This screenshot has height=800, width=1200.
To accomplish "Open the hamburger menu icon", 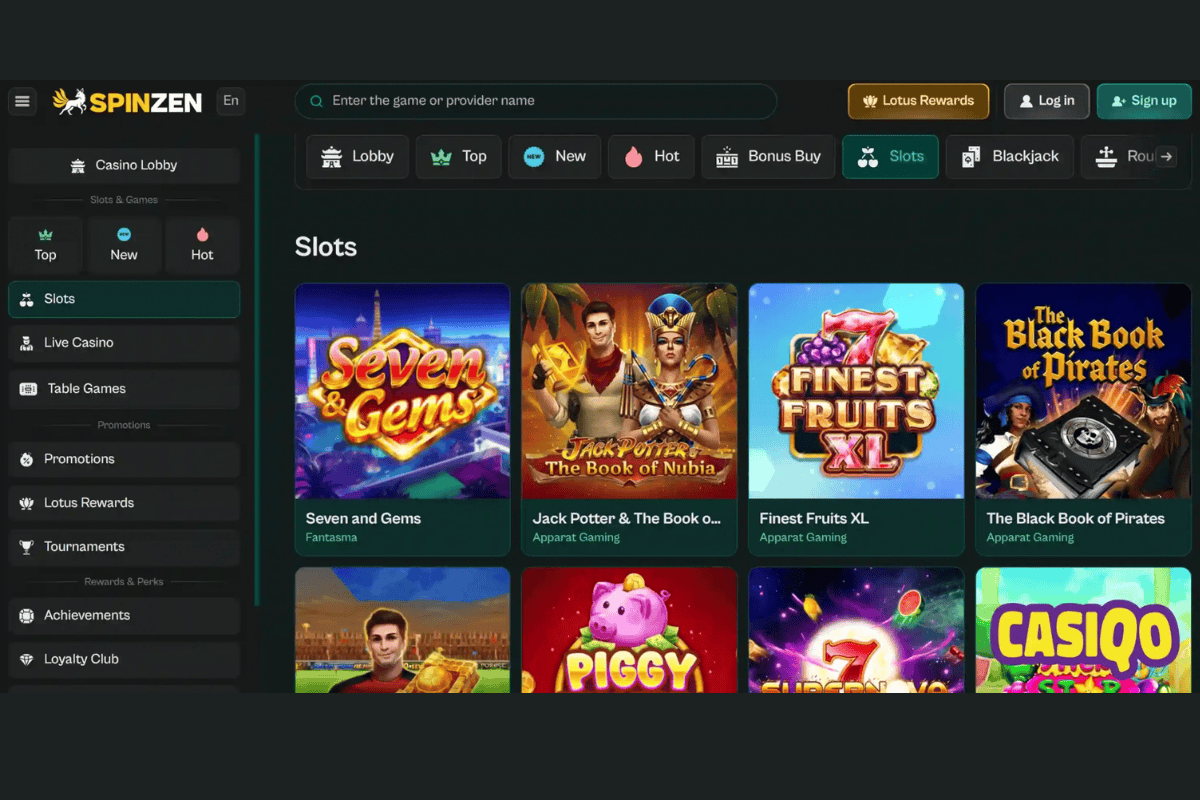I will coord(22,101).
